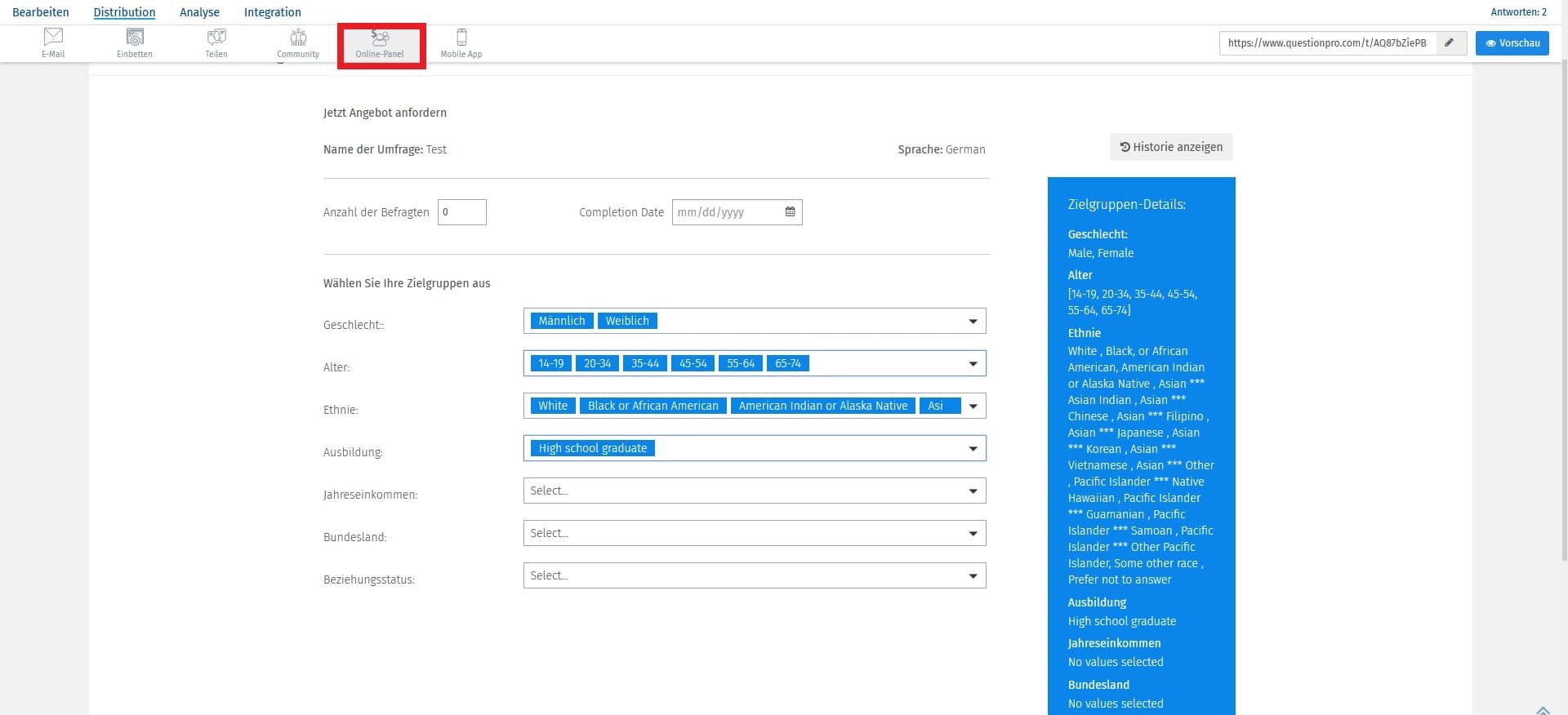Viewport: 1568px width, 715px height.
Task: Click the pencil icon beside survey URL
Action: (x=1450, y=43)
